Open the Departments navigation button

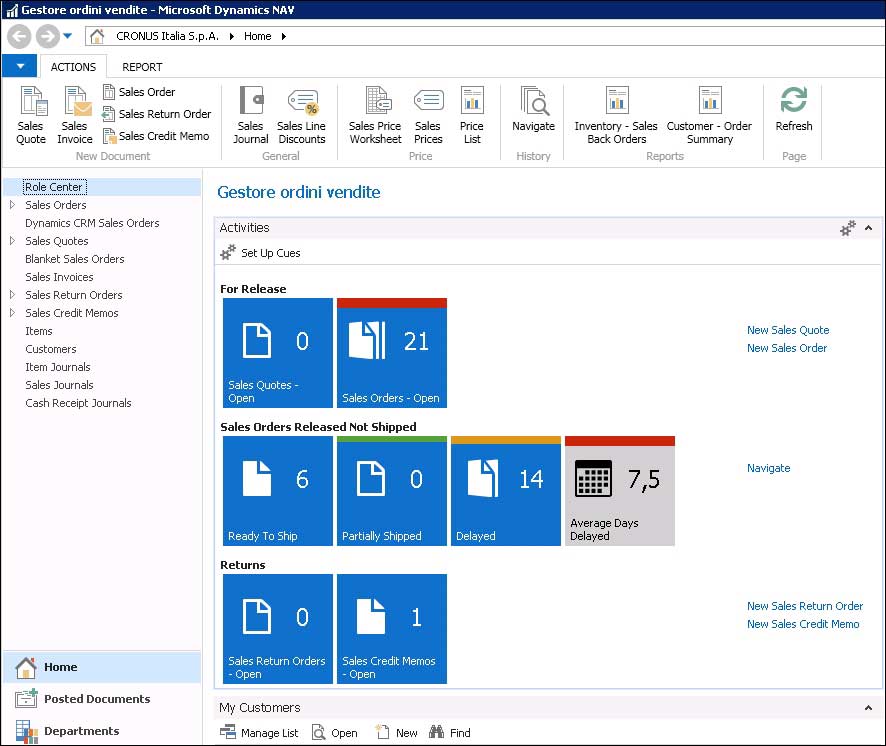click(81, 731)
